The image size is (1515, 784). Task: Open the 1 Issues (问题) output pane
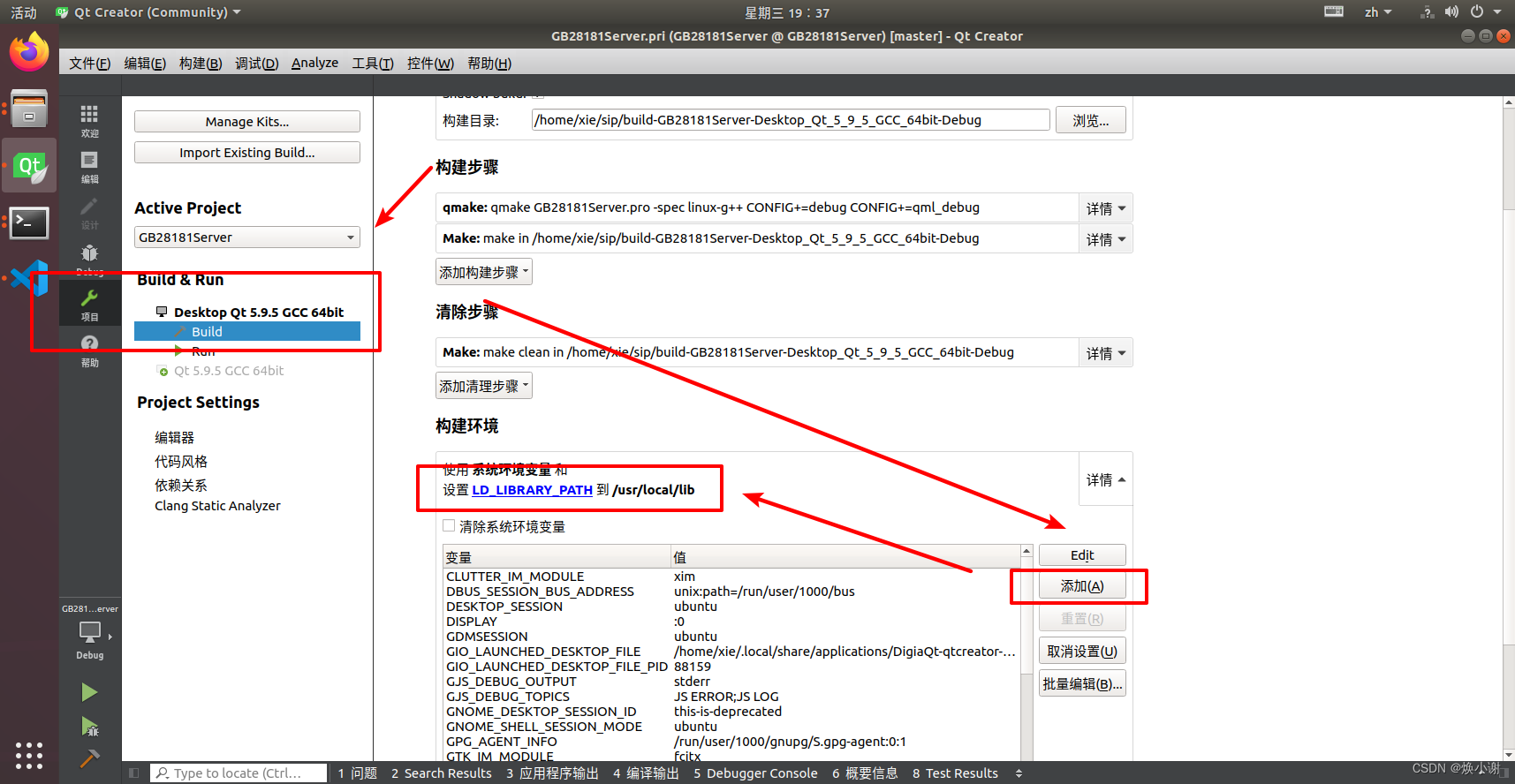click(x=358, y=773)
